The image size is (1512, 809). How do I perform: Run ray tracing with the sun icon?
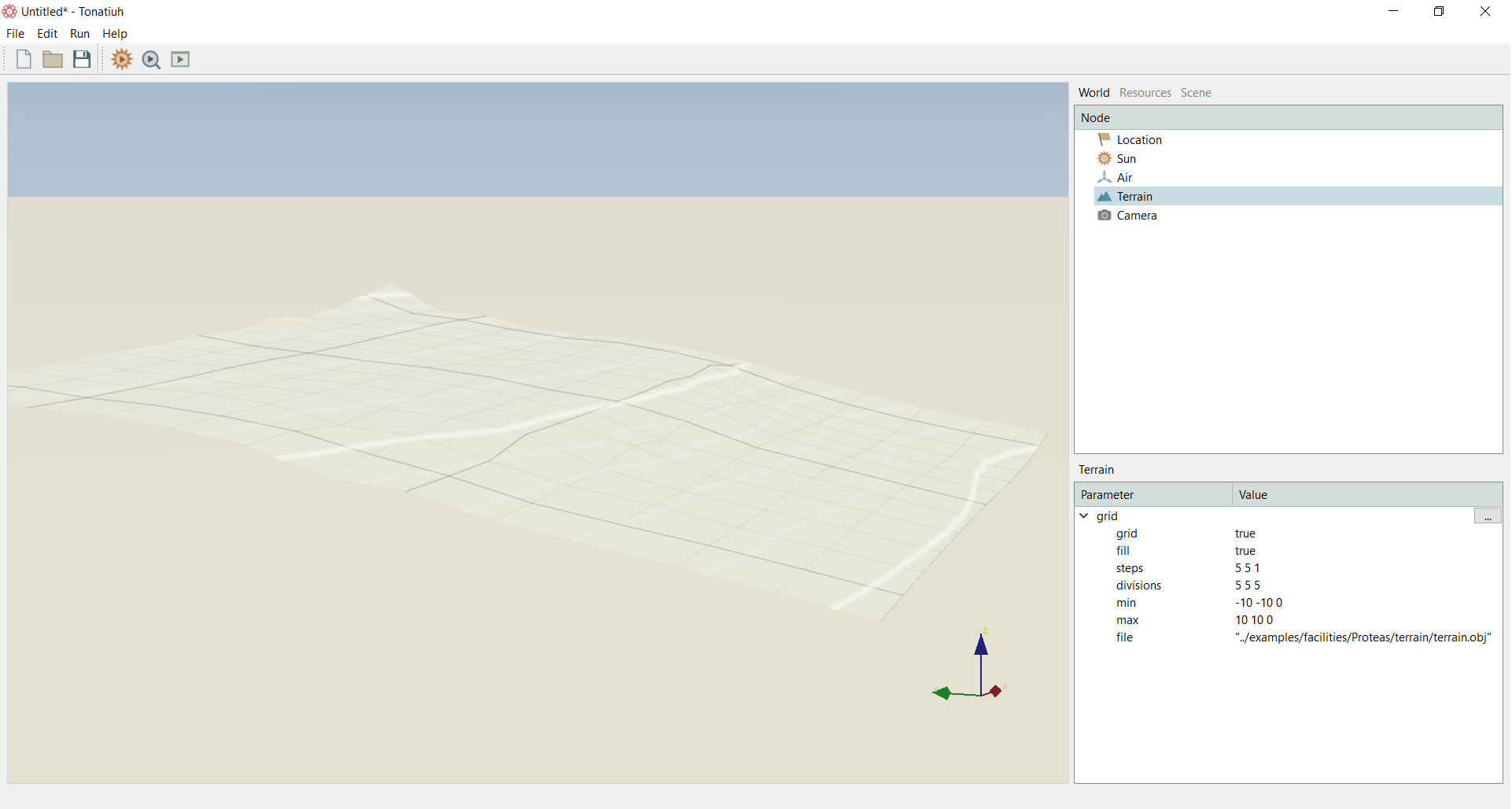coord(122,60)
